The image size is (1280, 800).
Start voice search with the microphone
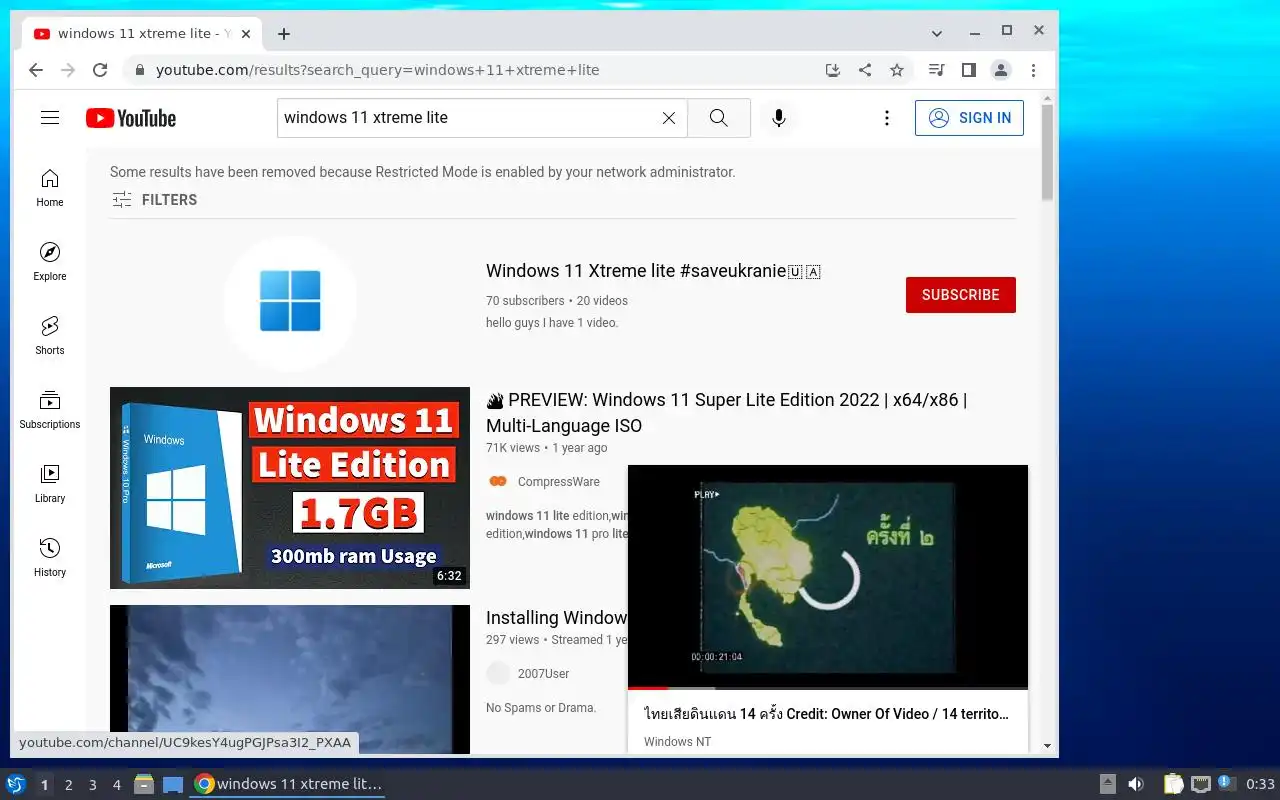pyautogui.click(x=779, y=118)
